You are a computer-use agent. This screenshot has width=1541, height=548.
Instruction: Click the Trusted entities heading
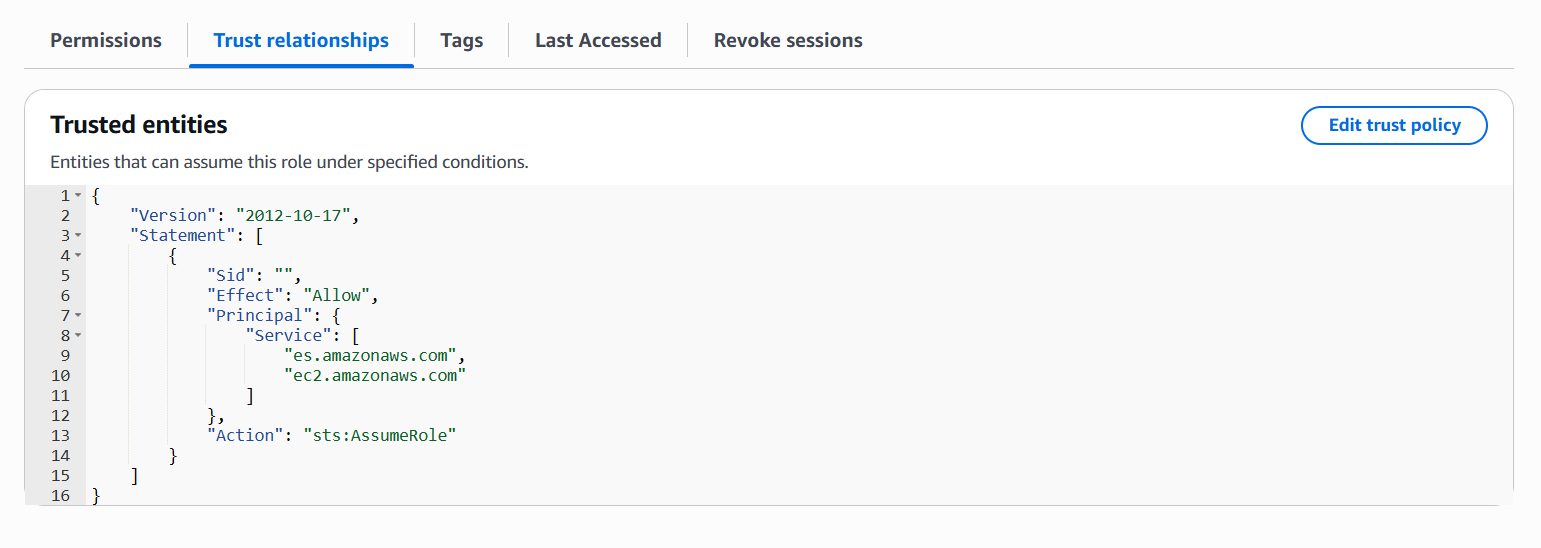[139, 124]
